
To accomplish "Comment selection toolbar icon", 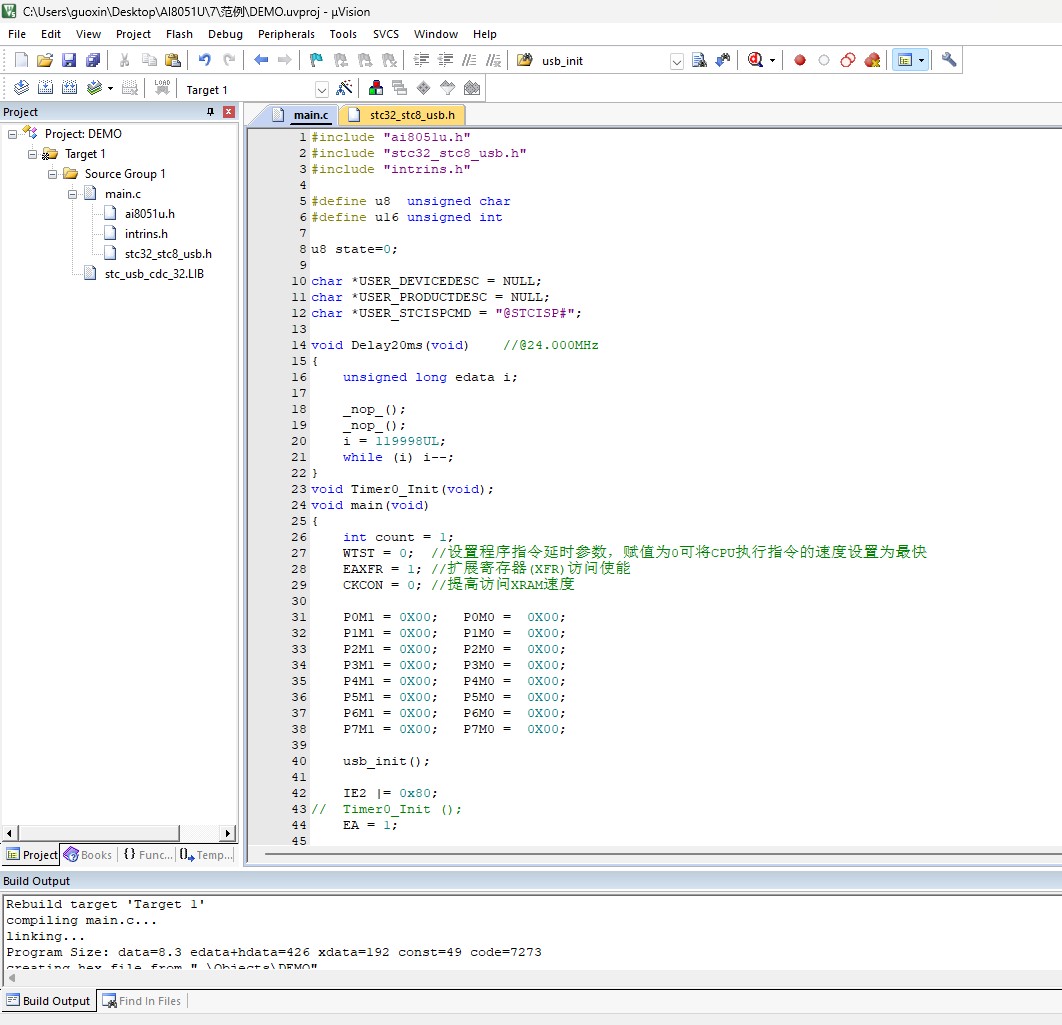I will point(469,60).
